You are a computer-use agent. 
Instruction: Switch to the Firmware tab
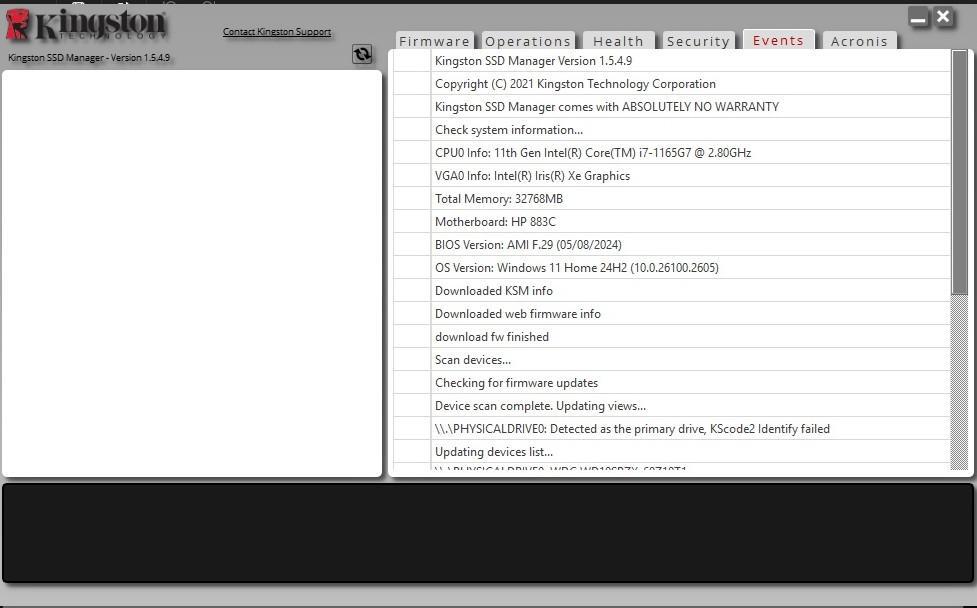point(434,41)
